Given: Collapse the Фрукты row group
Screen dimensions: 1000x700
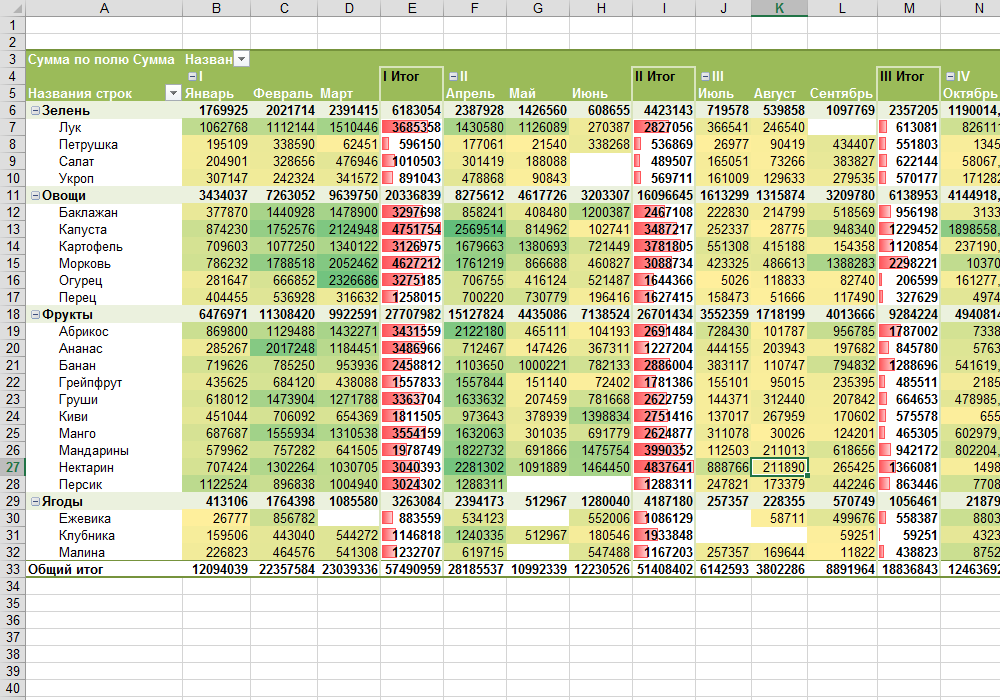Looking at the screenshot, I should coord(36,314).
